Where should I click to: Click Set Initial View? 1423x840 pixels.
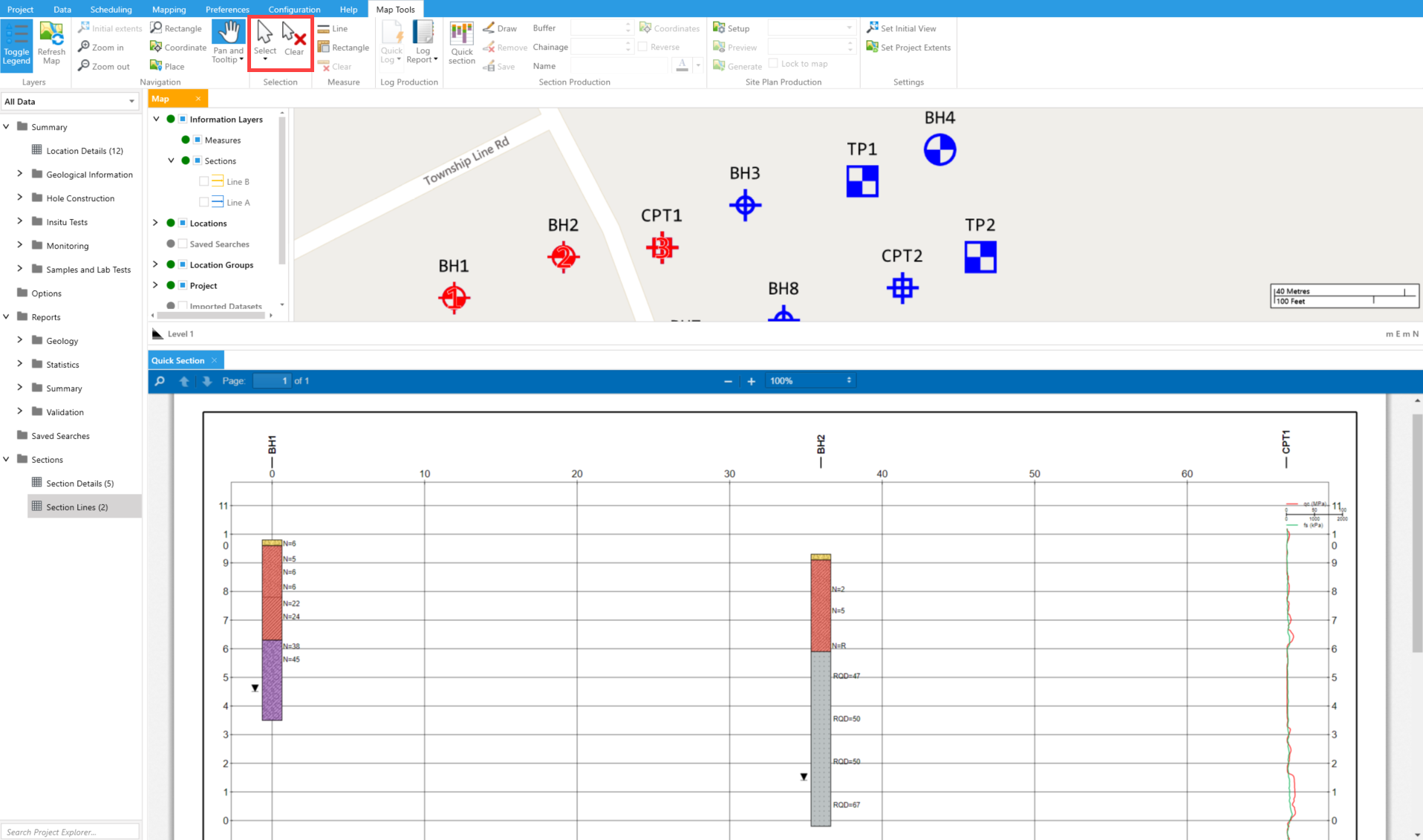pyautogui.click(x=902, y=28)
